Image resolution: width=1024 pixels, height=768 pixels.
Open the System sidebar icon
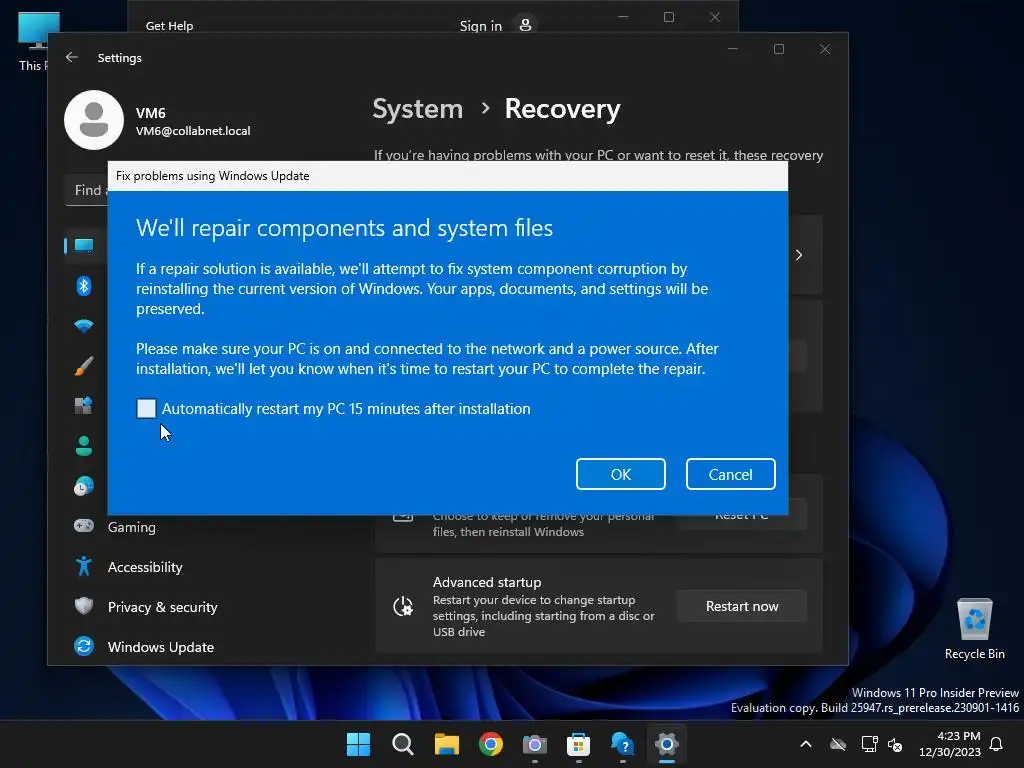(84, 246)
